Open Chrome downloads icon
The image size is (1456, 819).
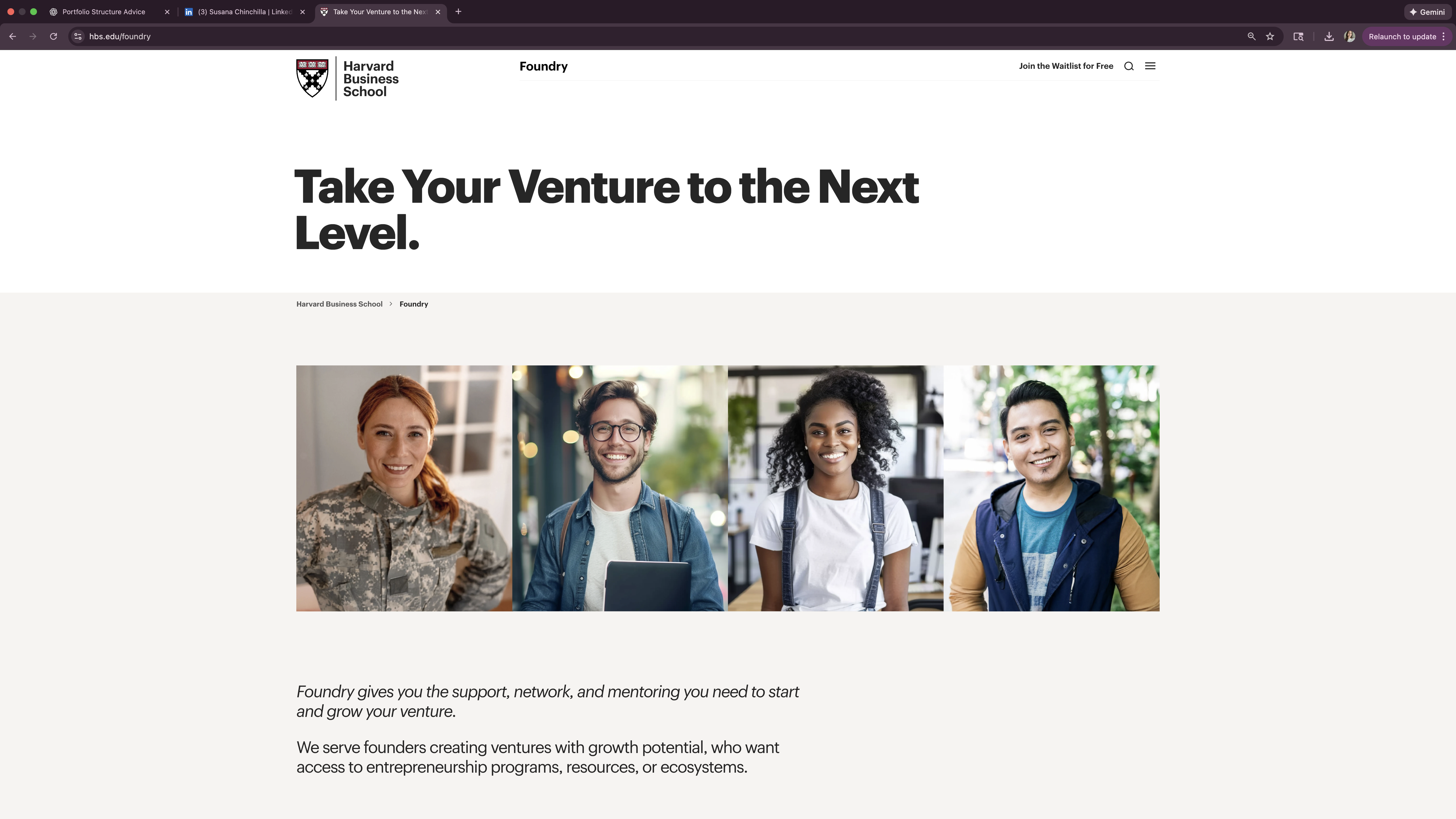[x=1329, y=37]
